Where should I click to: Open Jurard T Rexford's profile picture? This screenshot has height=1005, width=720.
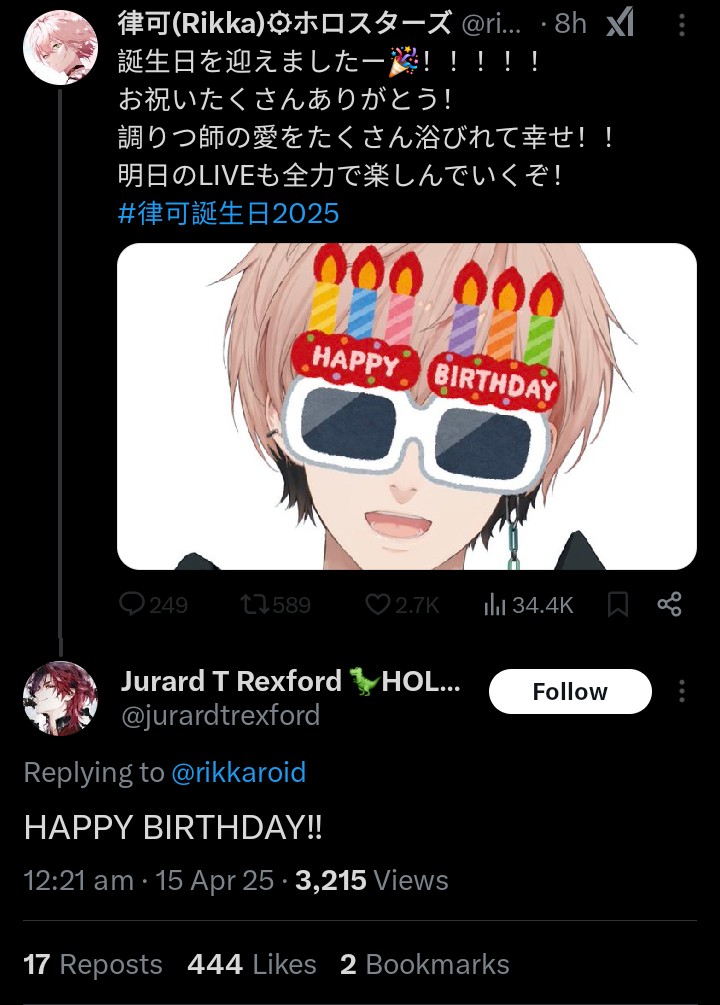coord(60,698)
